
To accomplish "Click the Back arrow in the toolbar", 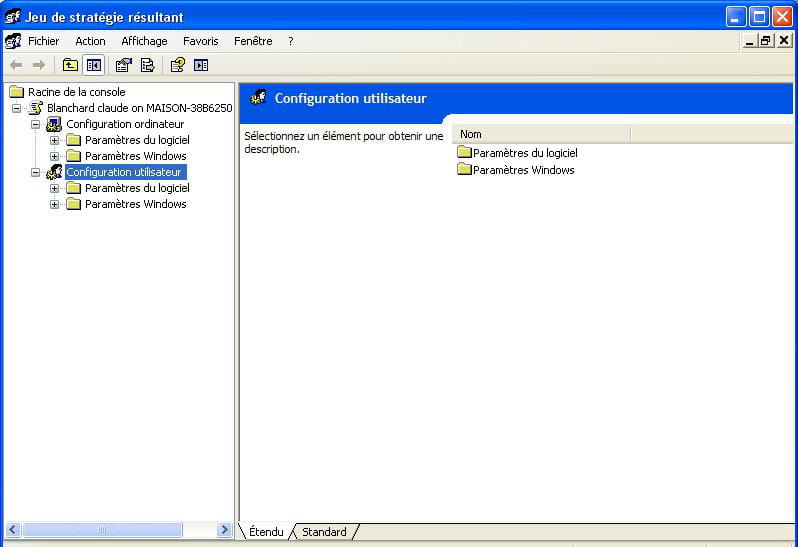I will point(16,65).
